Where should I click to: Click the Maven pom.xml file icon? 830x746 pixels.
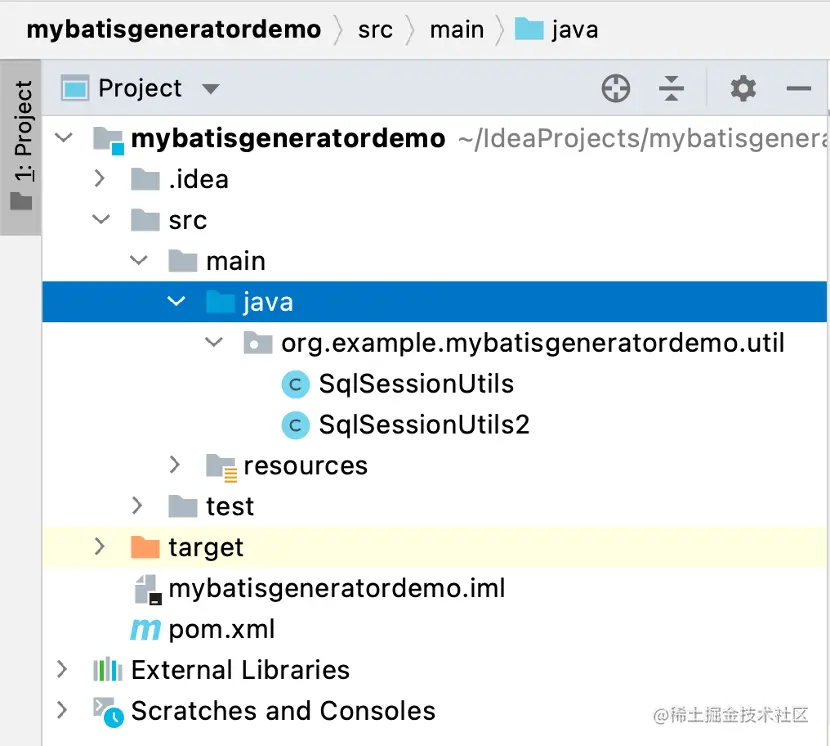146,629
